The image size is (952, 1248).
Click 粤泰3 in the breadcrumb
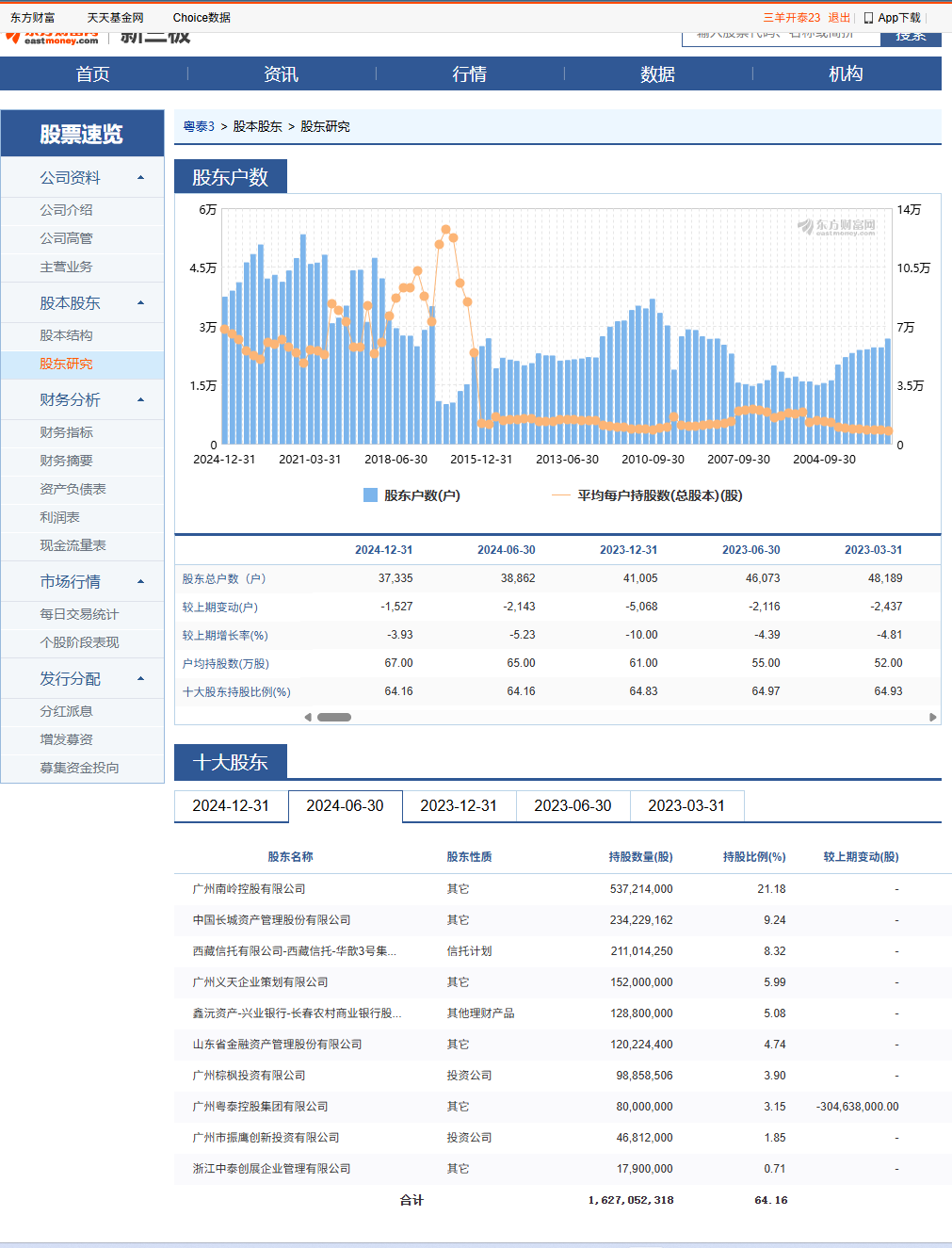coord(199,126)
